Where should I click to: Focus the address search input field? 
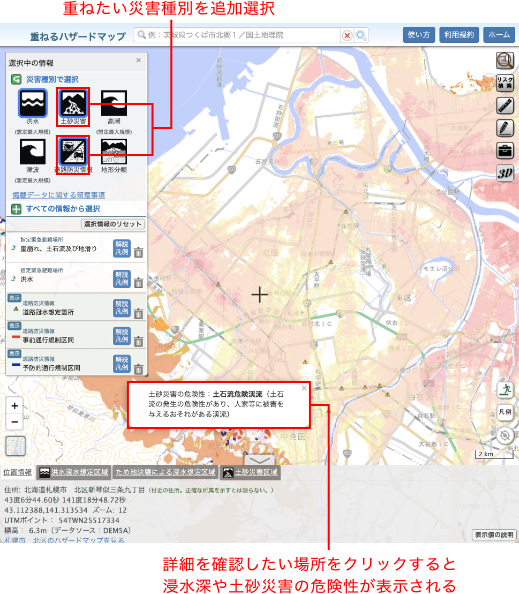pos(237,35)
